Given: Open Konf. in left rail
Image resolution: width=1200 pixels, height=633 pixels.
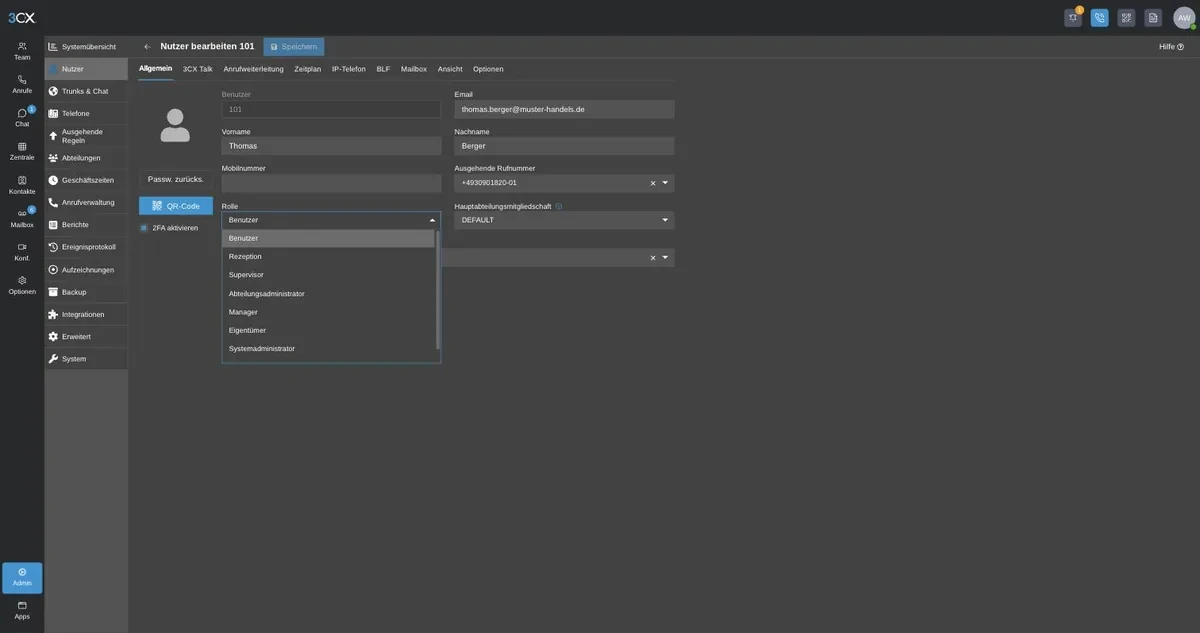Looking at the screenshot, I should click(x=22, y=252).
